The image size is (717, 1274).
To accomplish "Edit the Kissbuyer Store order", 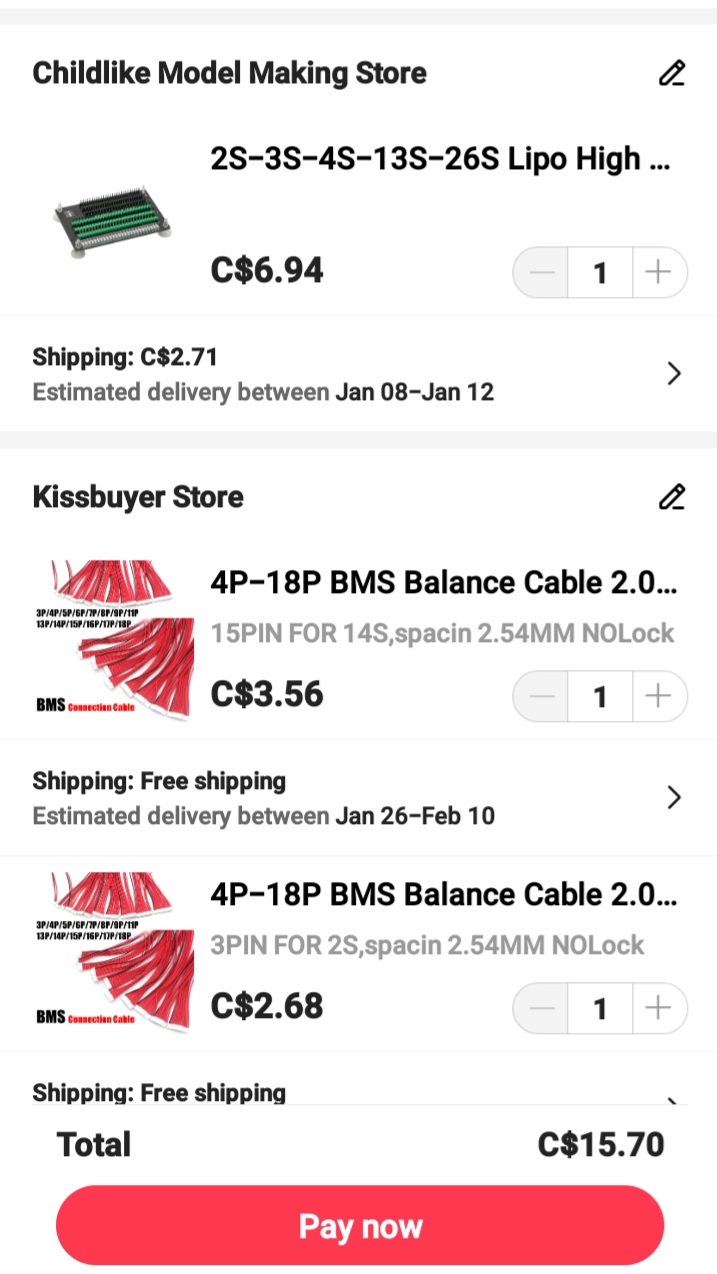I will (x=672, y=496).
